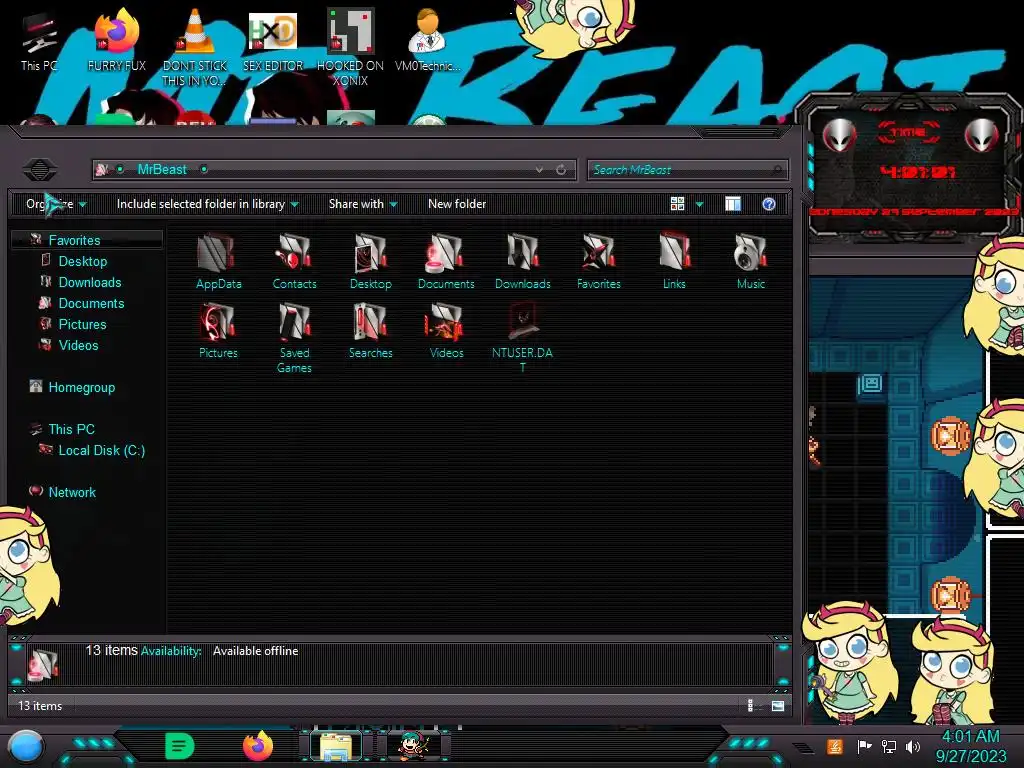Open network status tray icon
Screen dimensions: 1024x768
point(889,746)
